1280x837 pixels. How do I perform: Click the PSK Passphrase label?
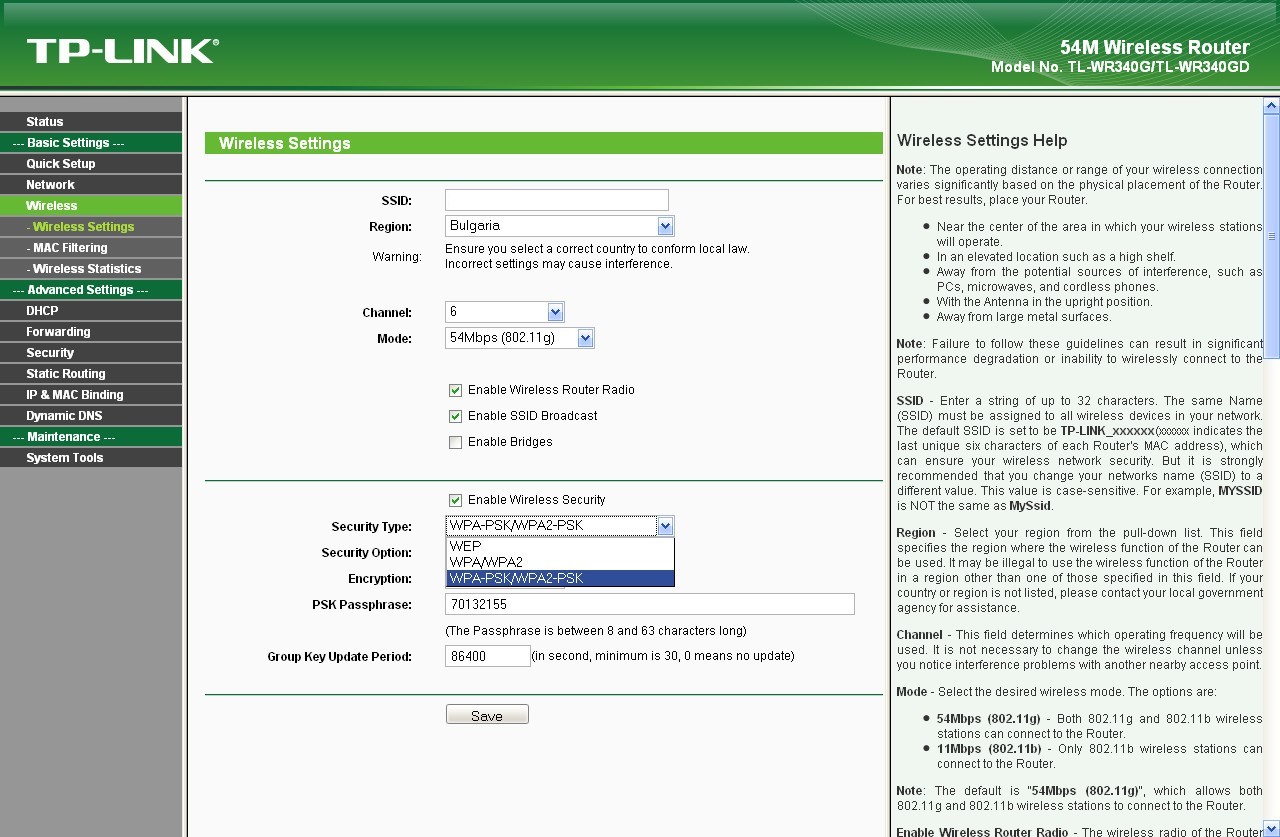(x=362, y=605)
